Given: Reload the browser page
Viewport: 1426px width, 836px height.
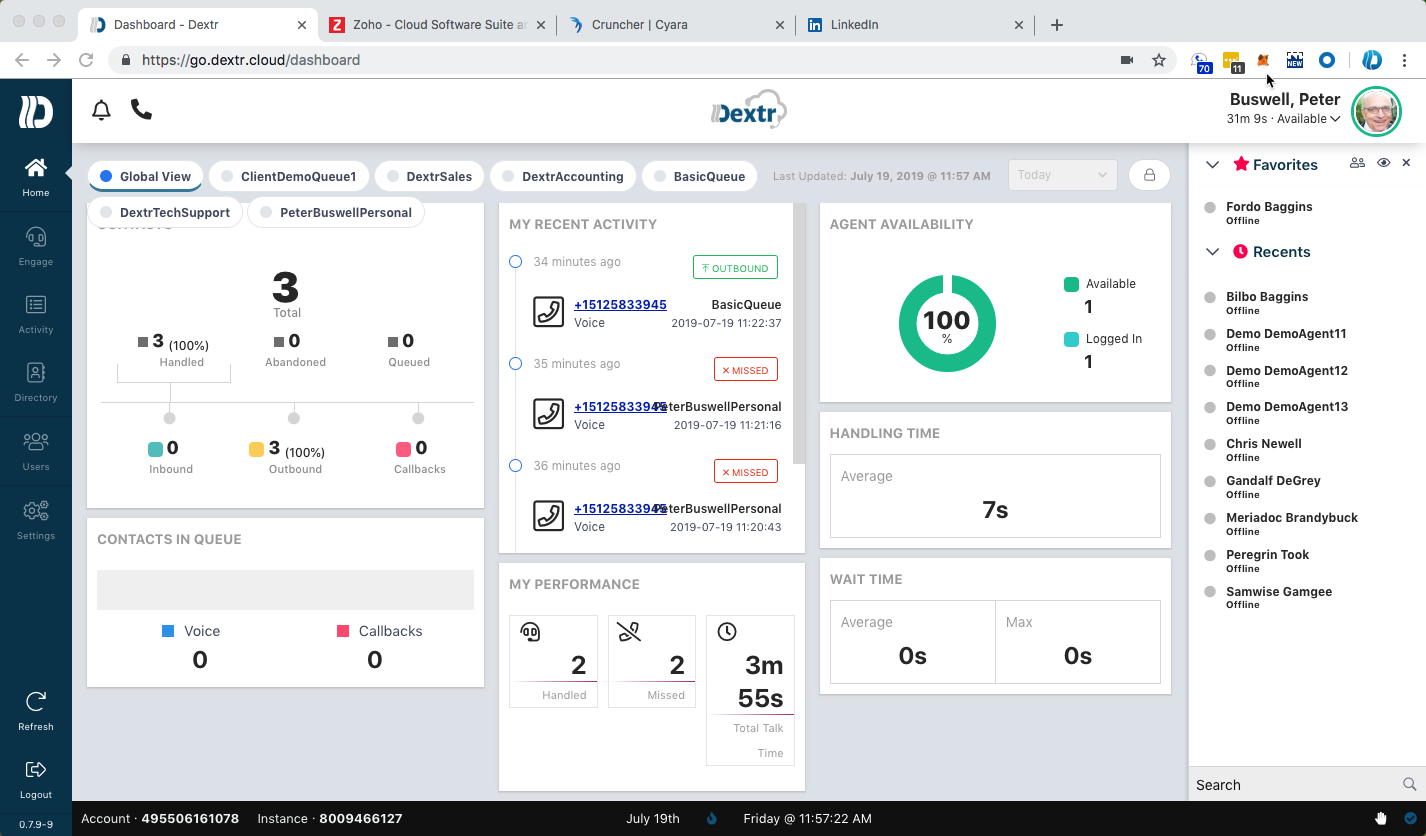Looking at the screenshot, I should (x=86, y=60).
